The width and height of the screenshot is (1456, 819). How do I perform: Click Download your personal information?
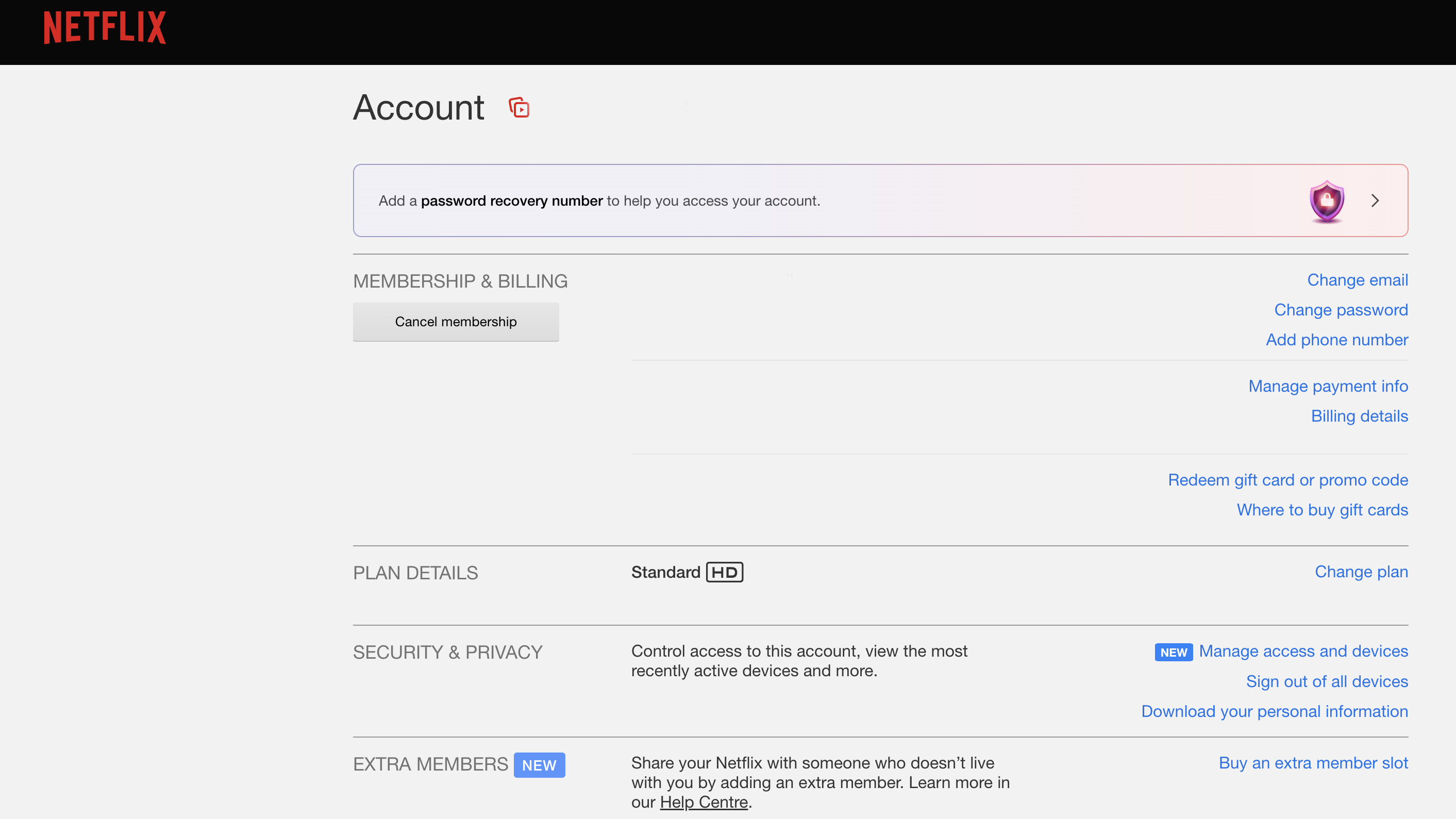[1275, 711]
